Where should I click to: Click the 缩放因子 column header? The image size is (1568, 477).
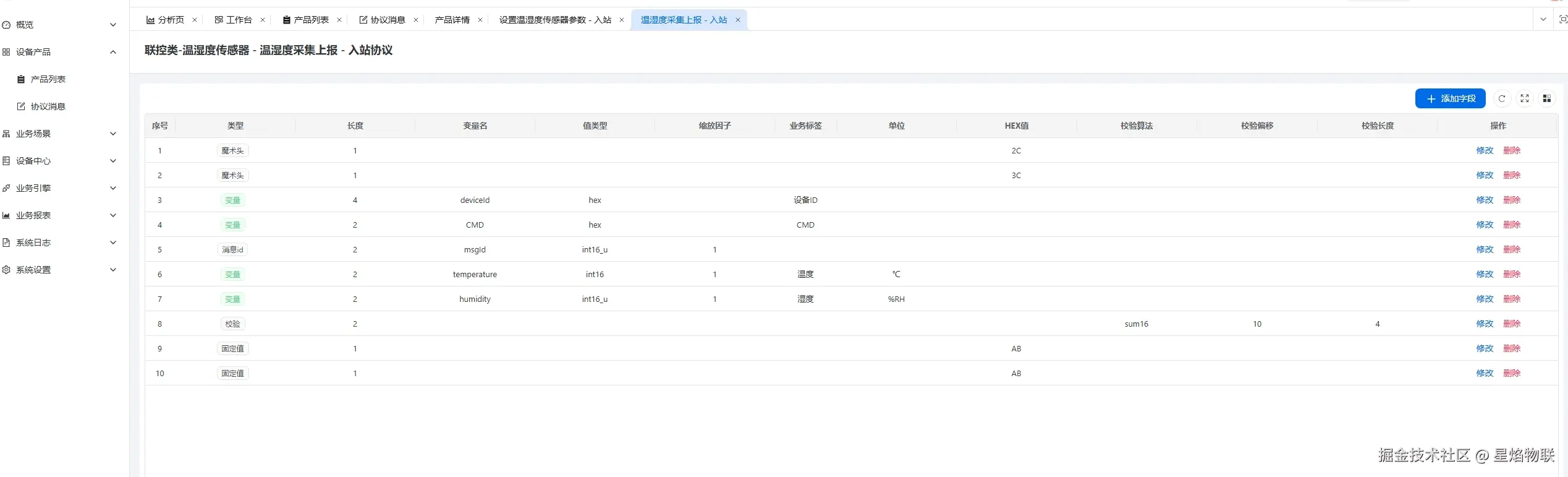click(x=715, y=126)
